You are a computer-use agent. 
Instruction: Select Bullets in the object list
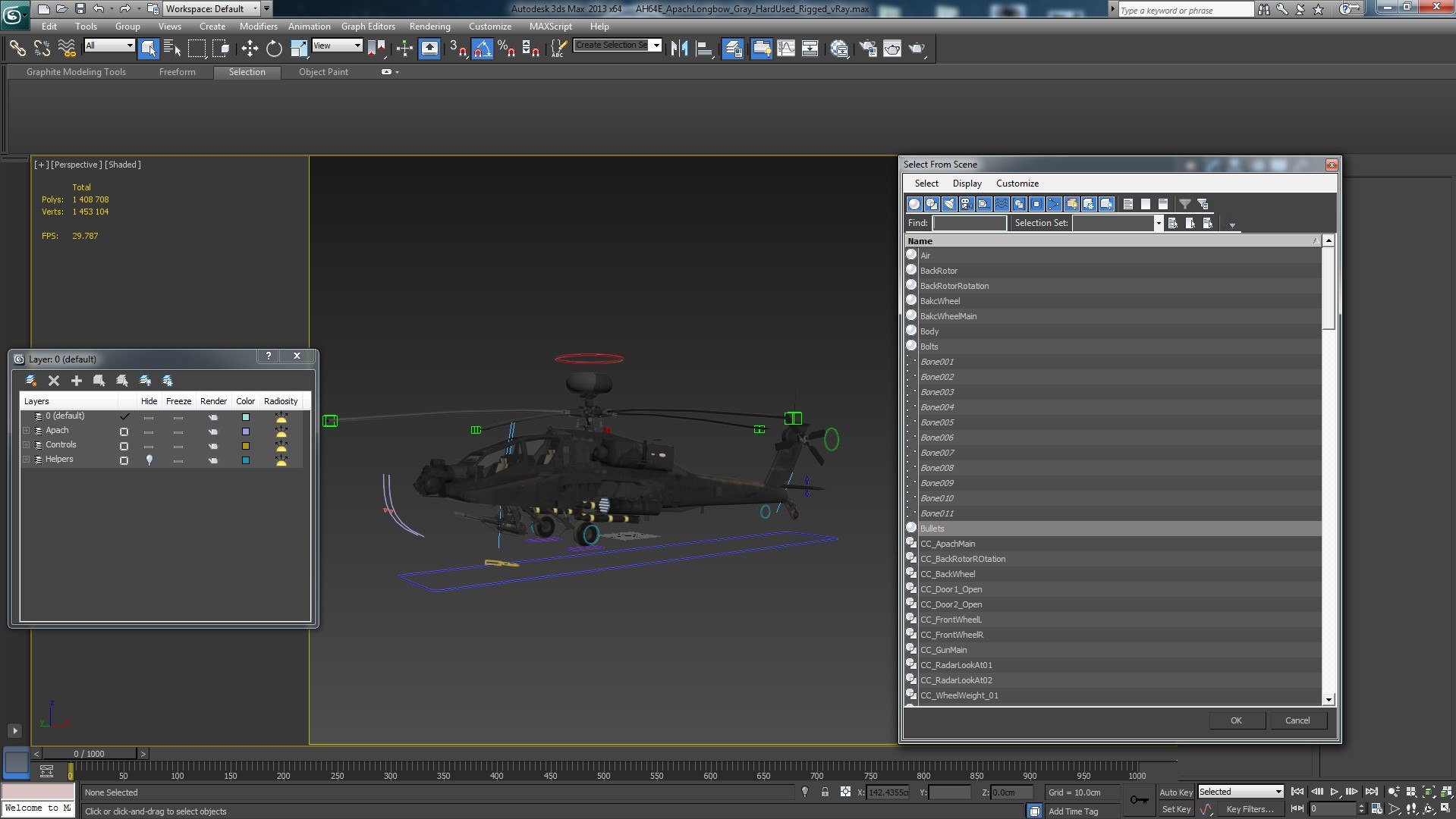tap(1113, 529)
